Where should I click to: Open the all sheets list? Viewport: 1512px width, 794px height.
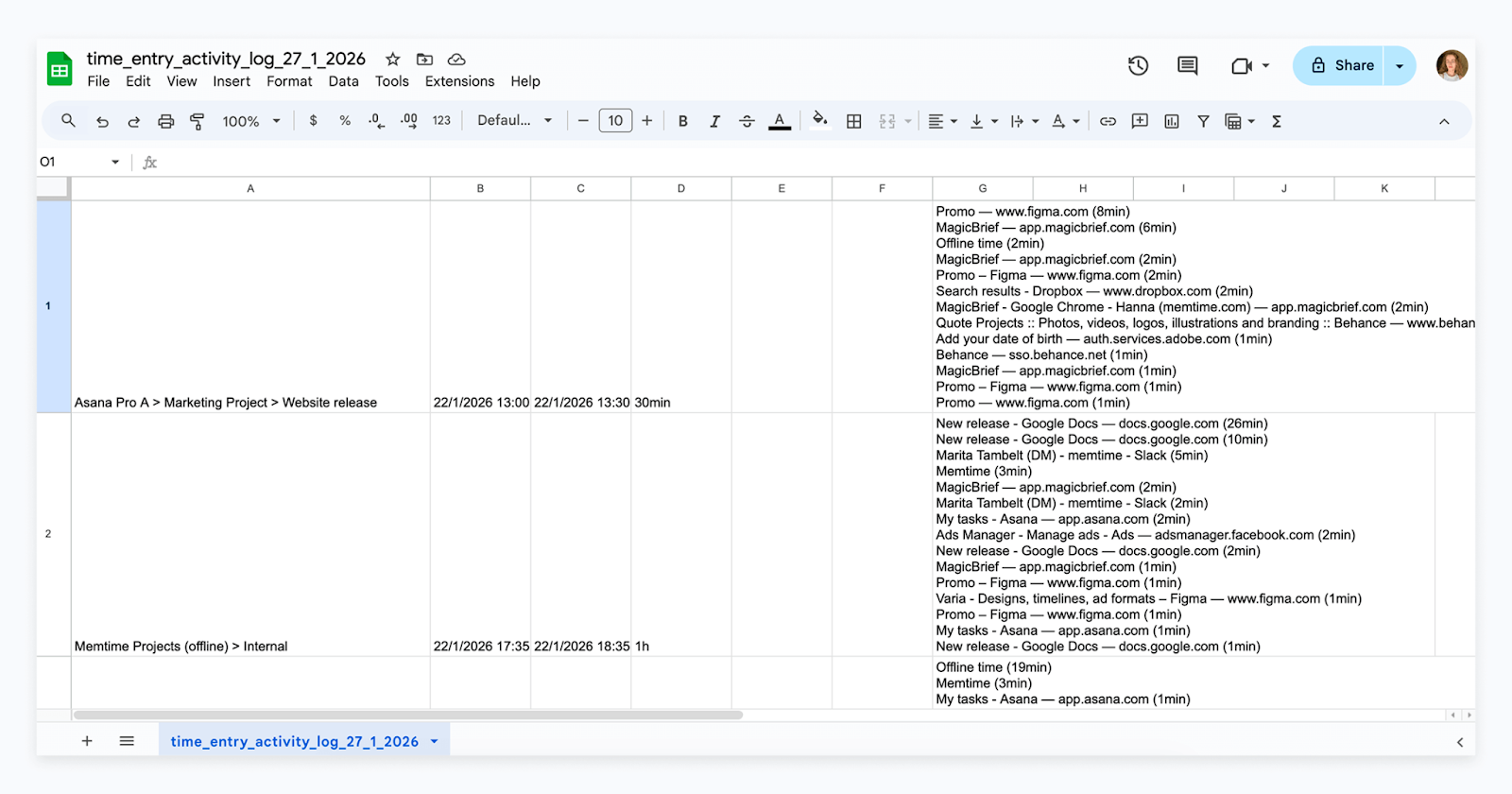tap(127, 741)
